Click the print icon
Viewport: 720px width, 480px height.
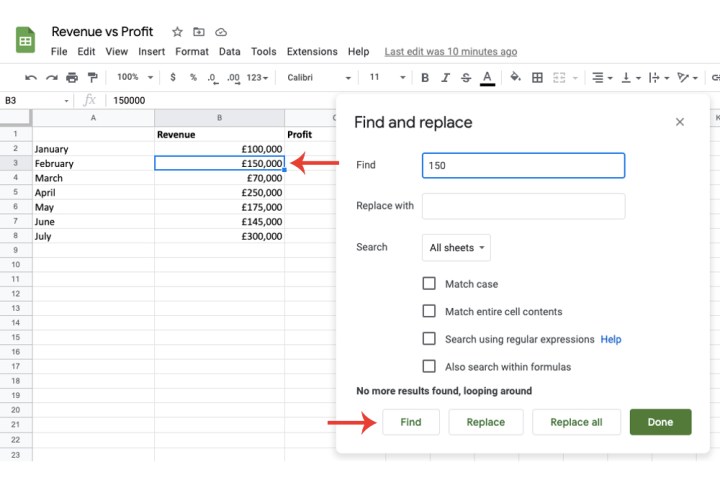72,78
